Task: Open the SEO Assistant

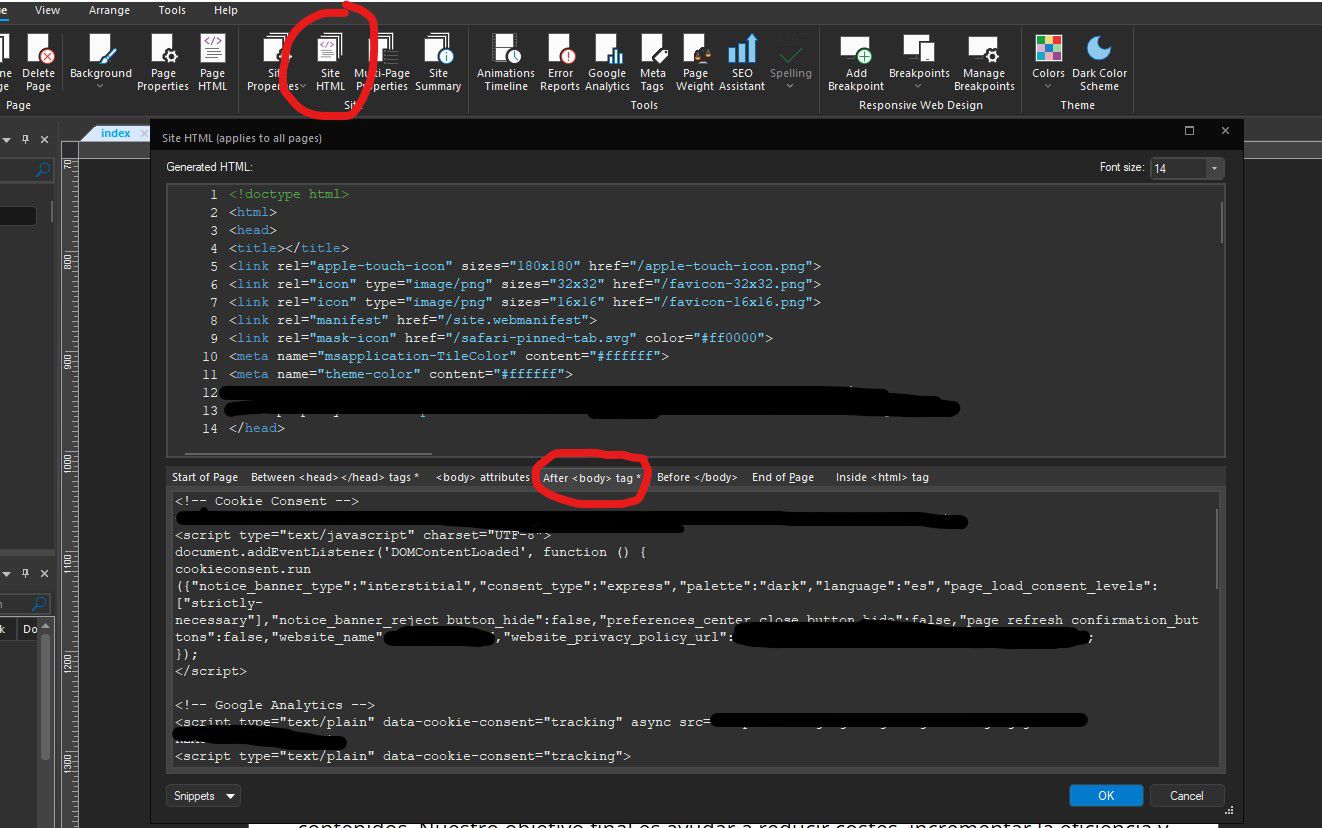Action: click(742, 63)
